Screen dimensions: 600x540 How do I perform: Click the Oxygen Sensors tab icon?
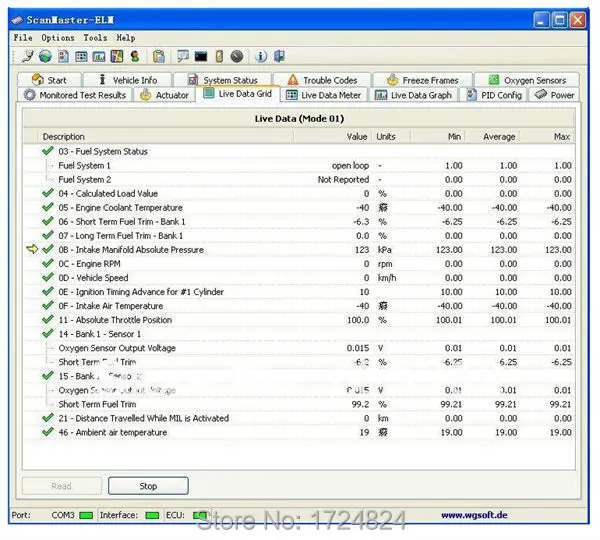[x=494, y=80]
